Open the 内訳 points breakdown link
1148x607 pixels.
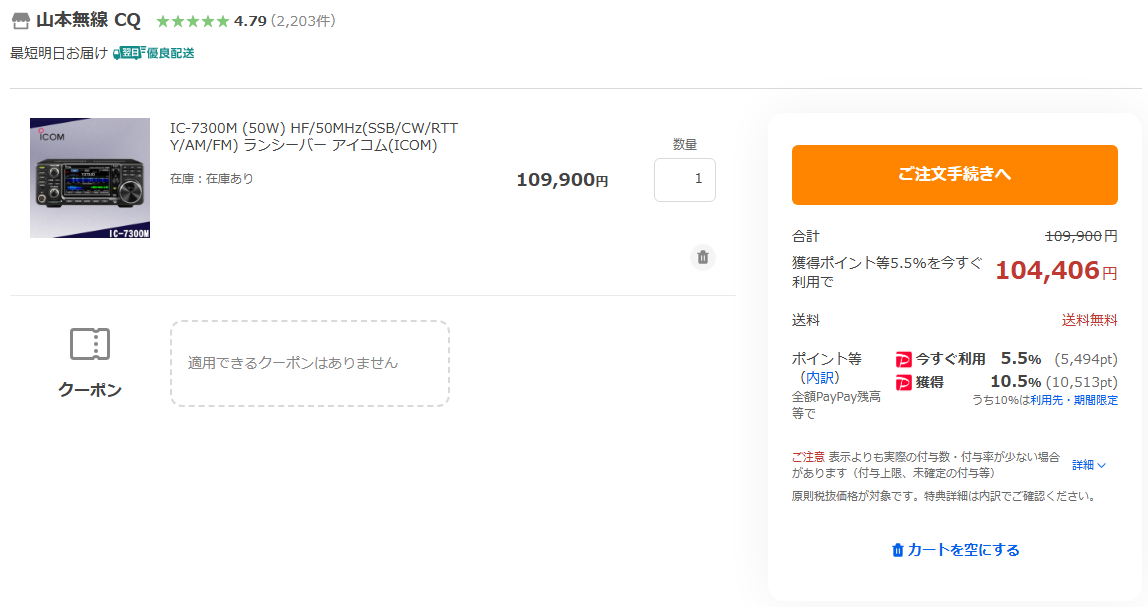(x=819, y=378)
